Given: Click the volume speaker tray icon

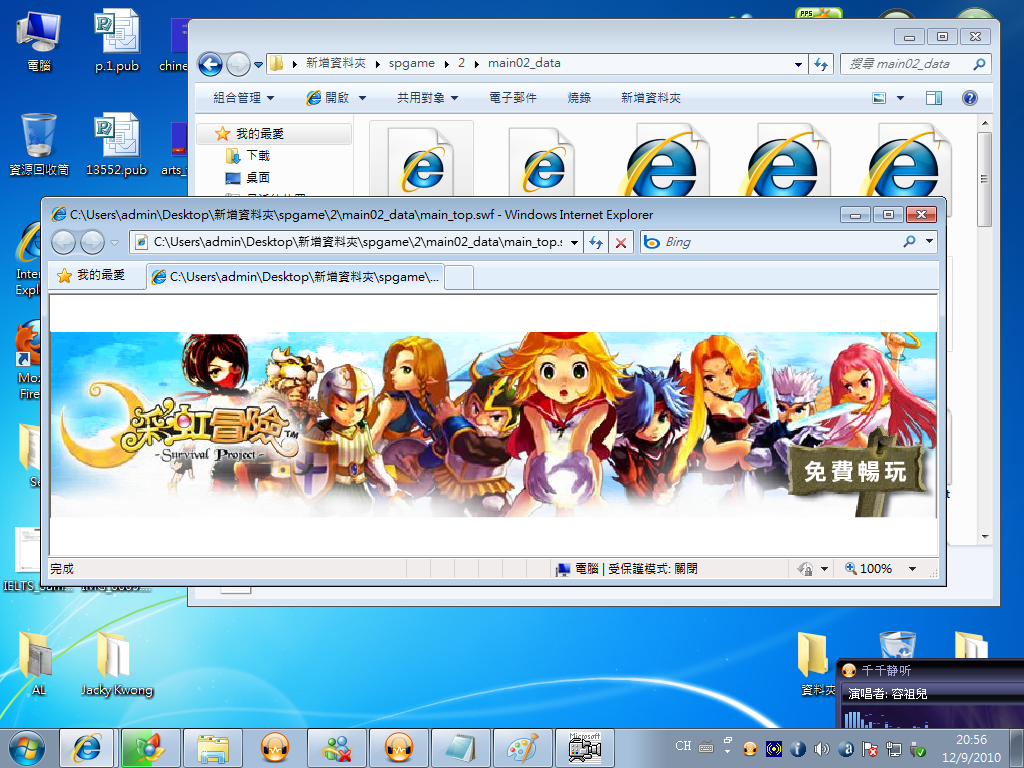Looking at the screenshot, I should [822, 749].
